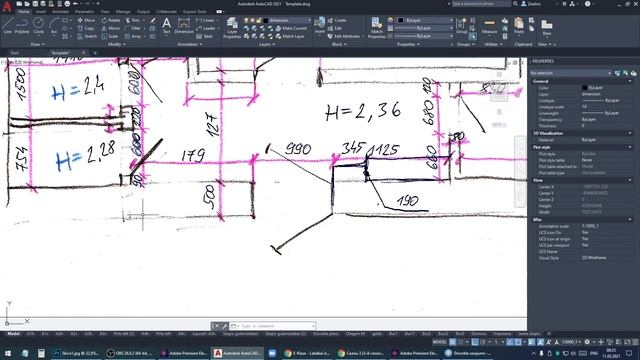Open OBS from the taskbar
Viewport: 640px width, 360px height.
[x=129, y=353]
